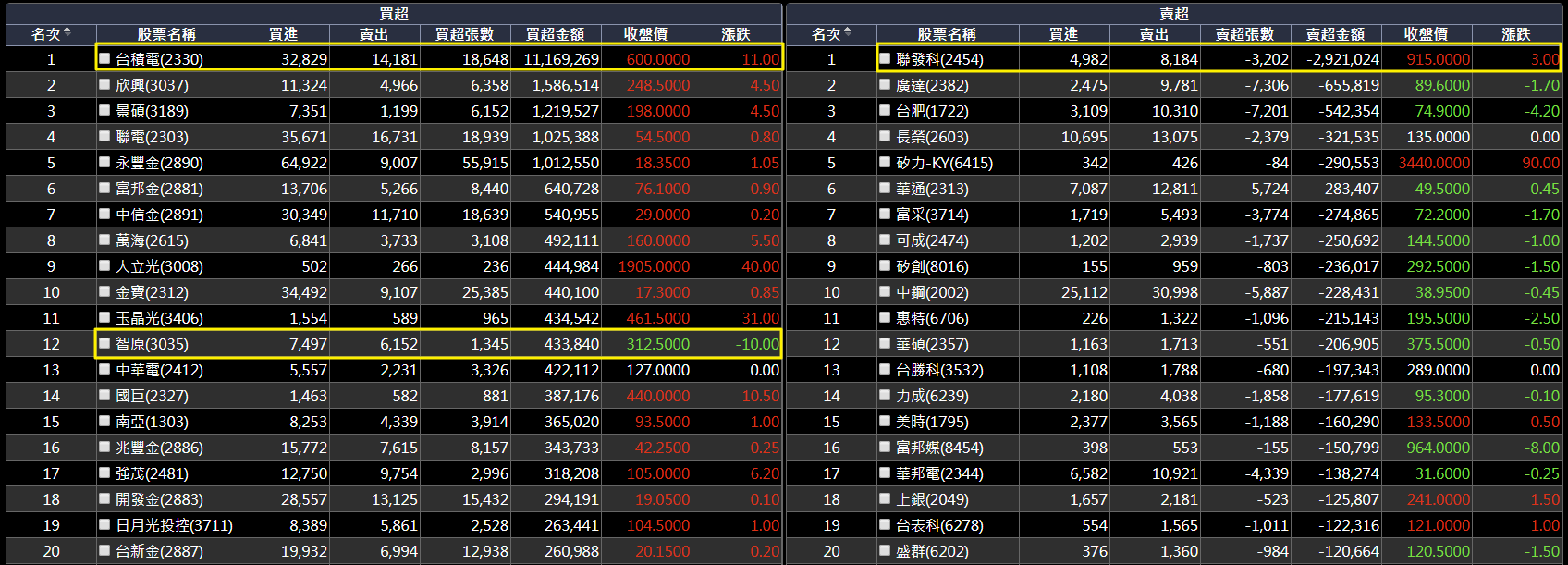Select the 賣超 panel title

(x=1174, y=13)
